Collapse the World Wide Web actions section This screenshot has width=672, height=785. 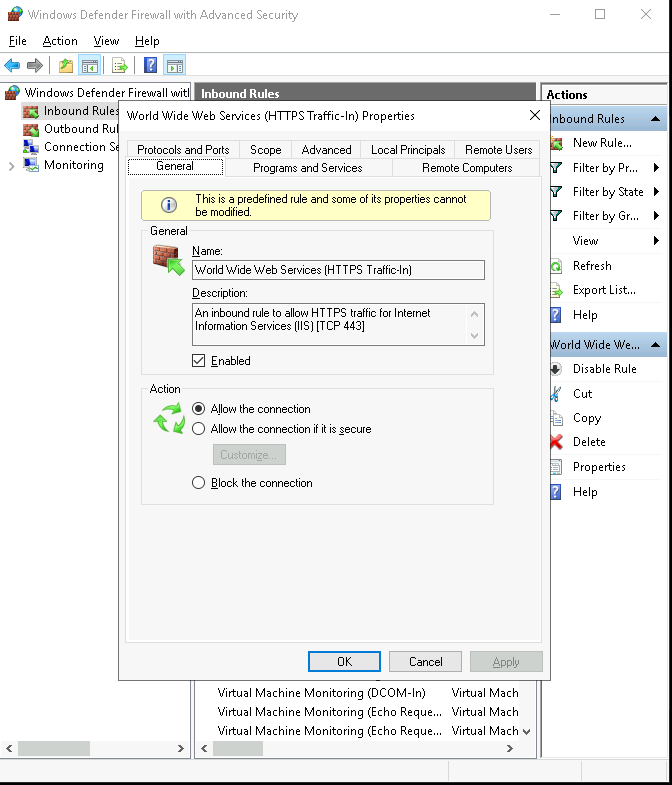(x=655, y=345)
